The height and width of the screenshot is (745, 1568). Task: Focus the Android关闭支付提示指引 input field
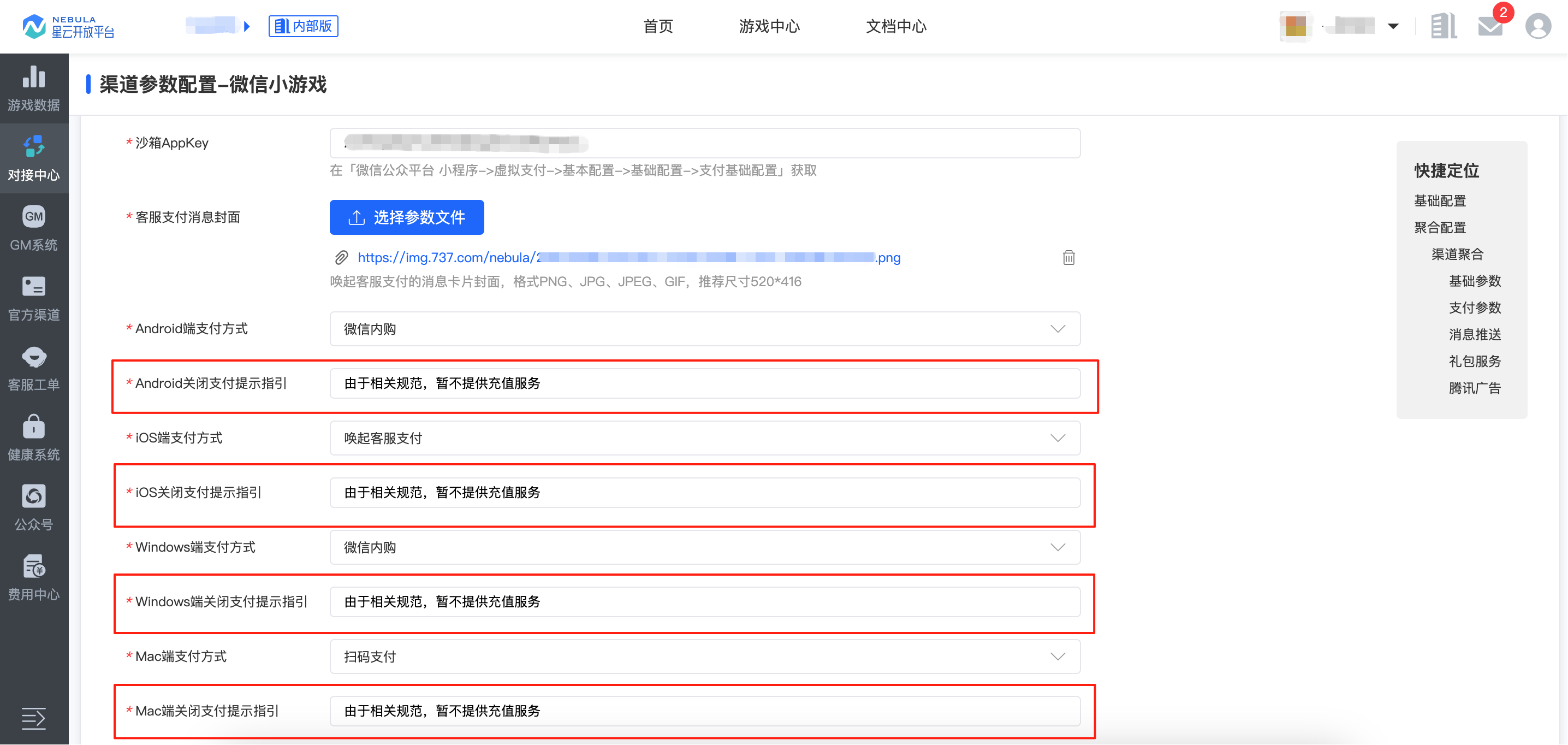(x=705, y=383)
